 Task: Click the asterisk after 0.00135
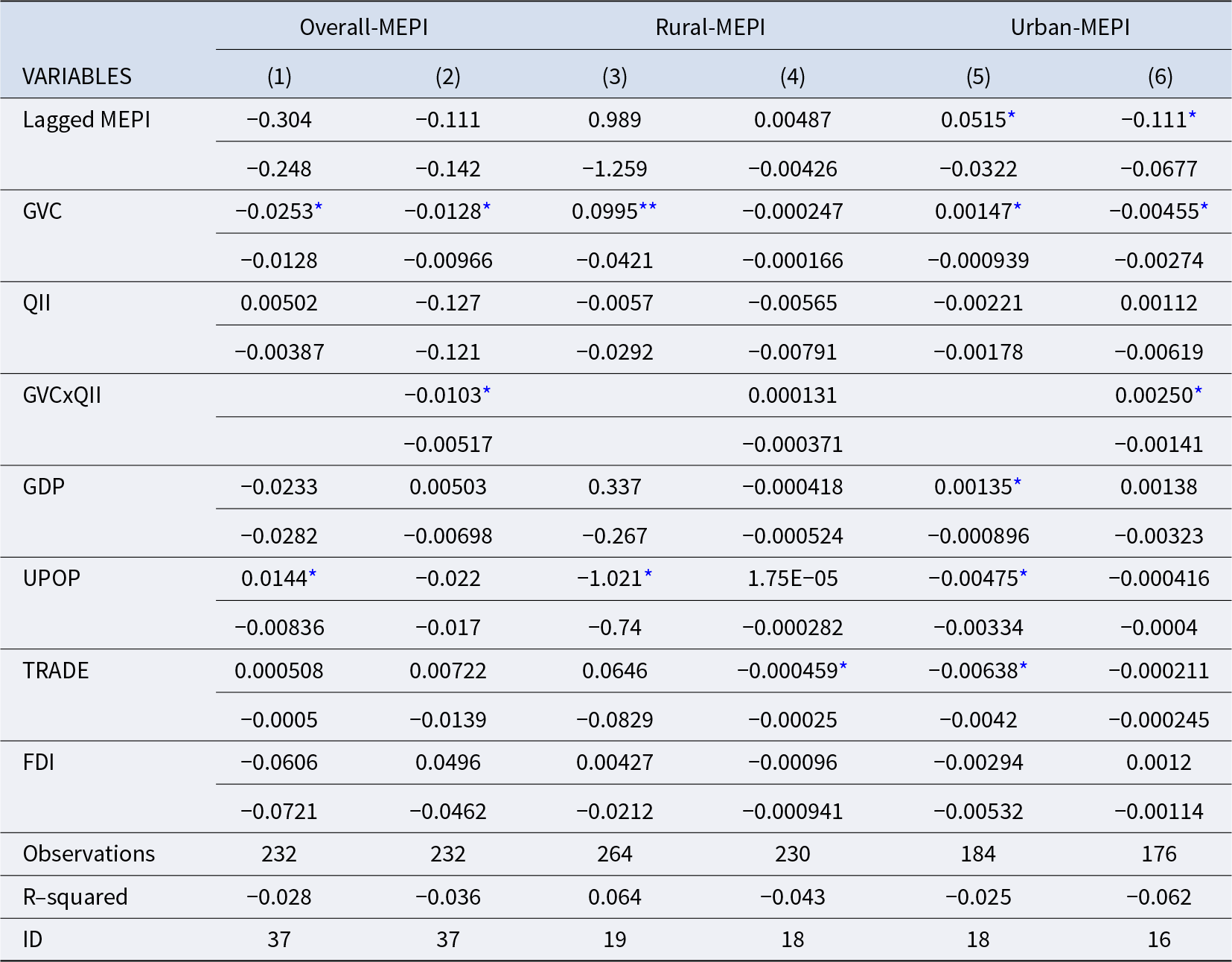[x=1018, y=485]
